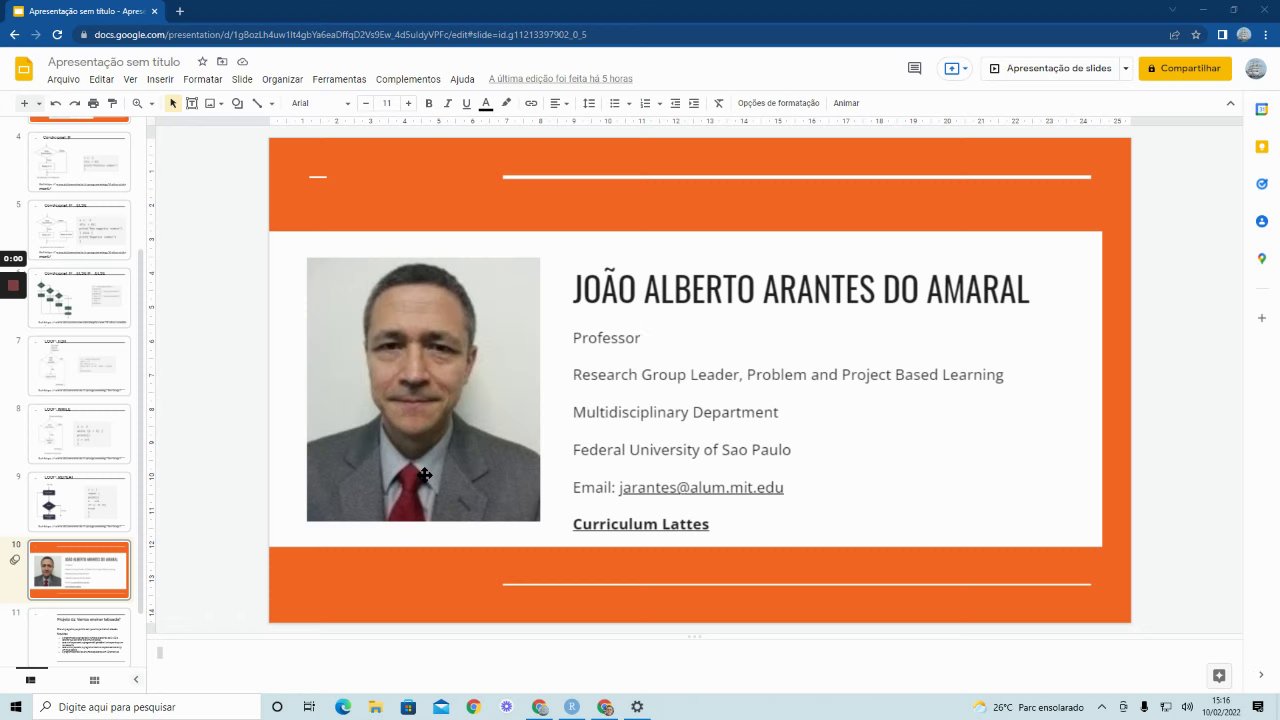This screenshot has height=720, width=1280.
Task: Open the Arial font family dropdown
Action: 321,103
